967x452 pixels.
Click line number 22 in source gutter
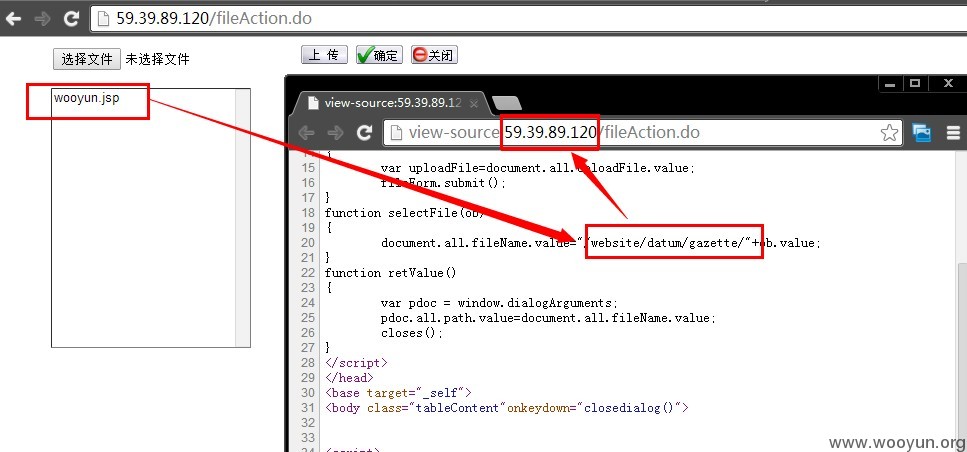coord(308,273)
